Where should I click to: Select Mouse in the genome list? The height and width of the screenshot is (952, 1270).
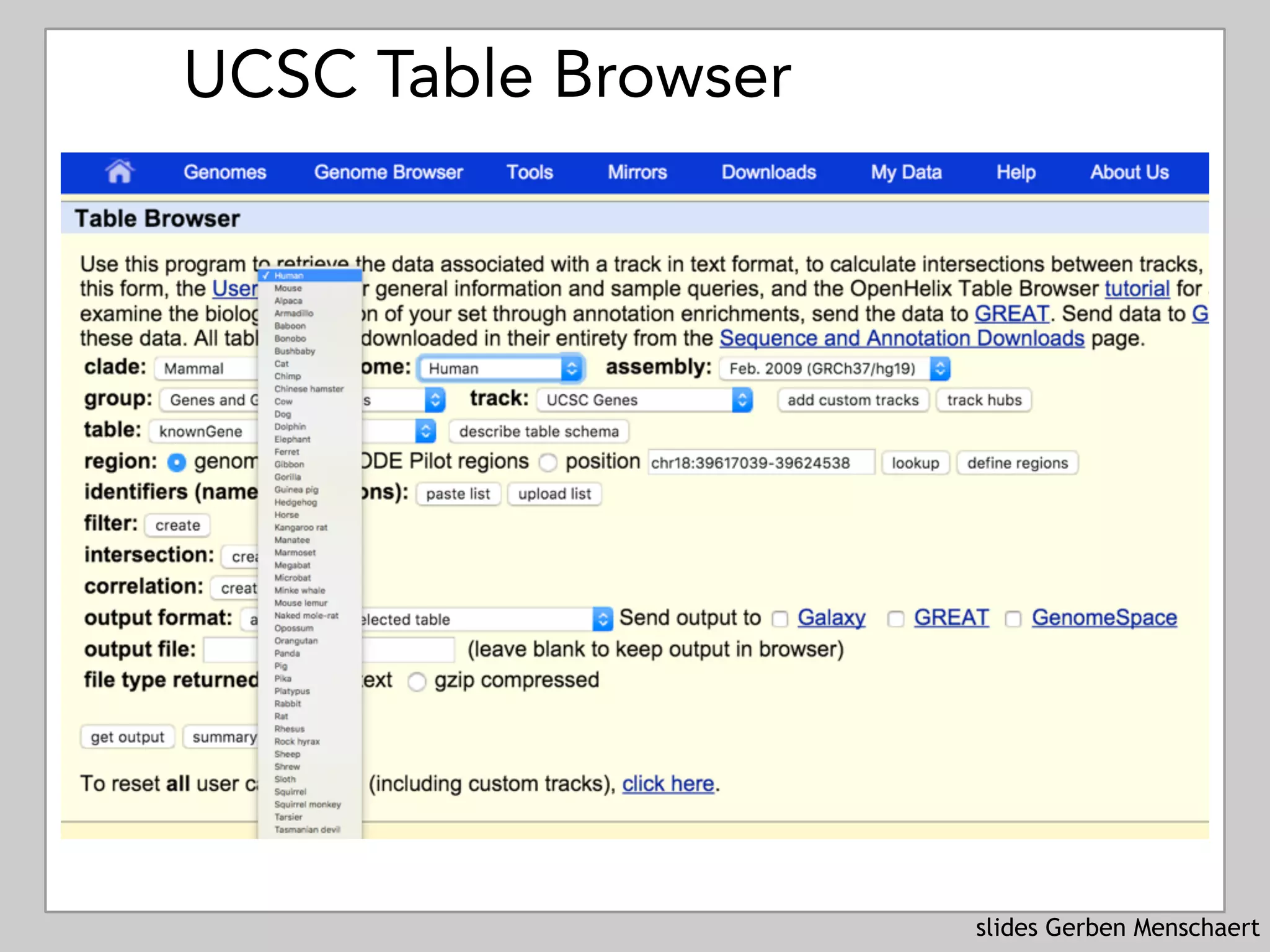tap(310, 288)
